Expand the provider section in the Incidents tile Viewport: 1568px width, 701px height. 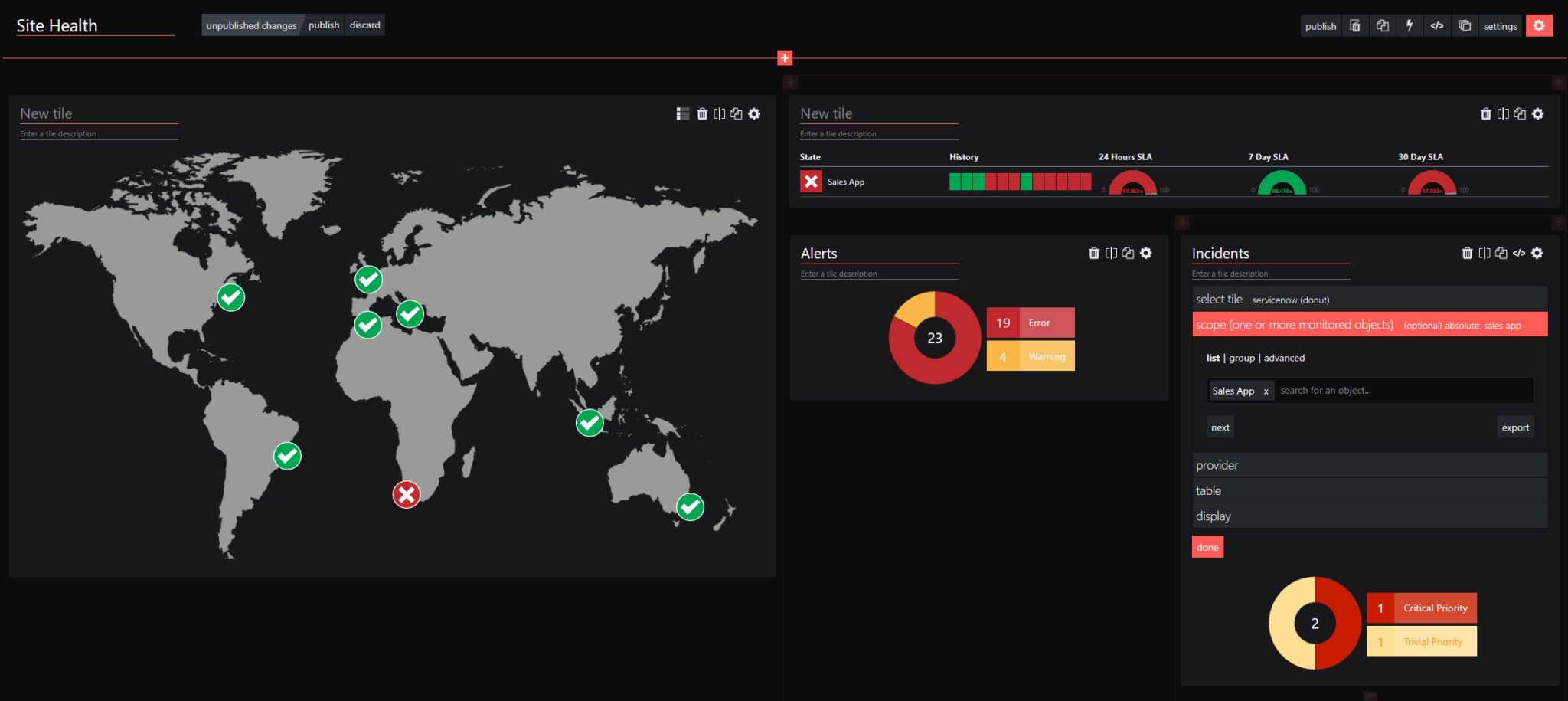pos(1370,464)
